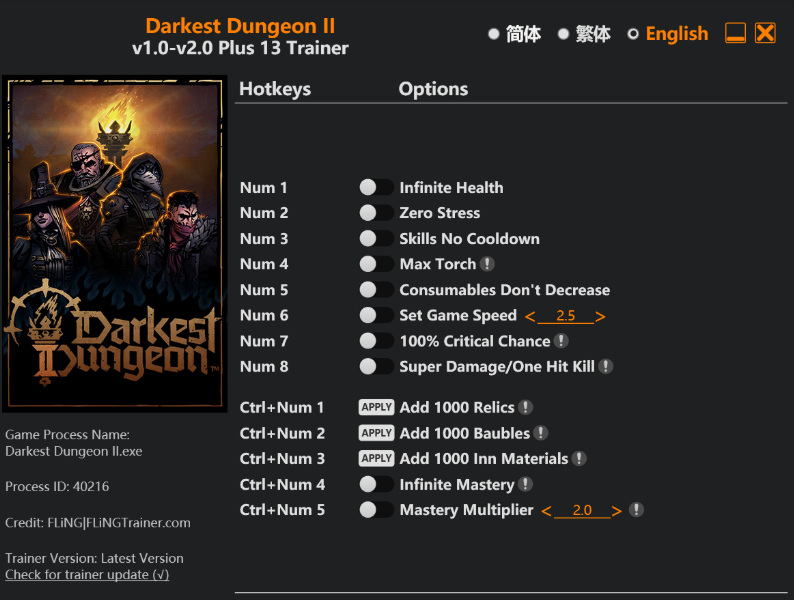Click info icon next to Max Torch
Image resolution: width=794 pixels, height=600 pixels.
487,264
